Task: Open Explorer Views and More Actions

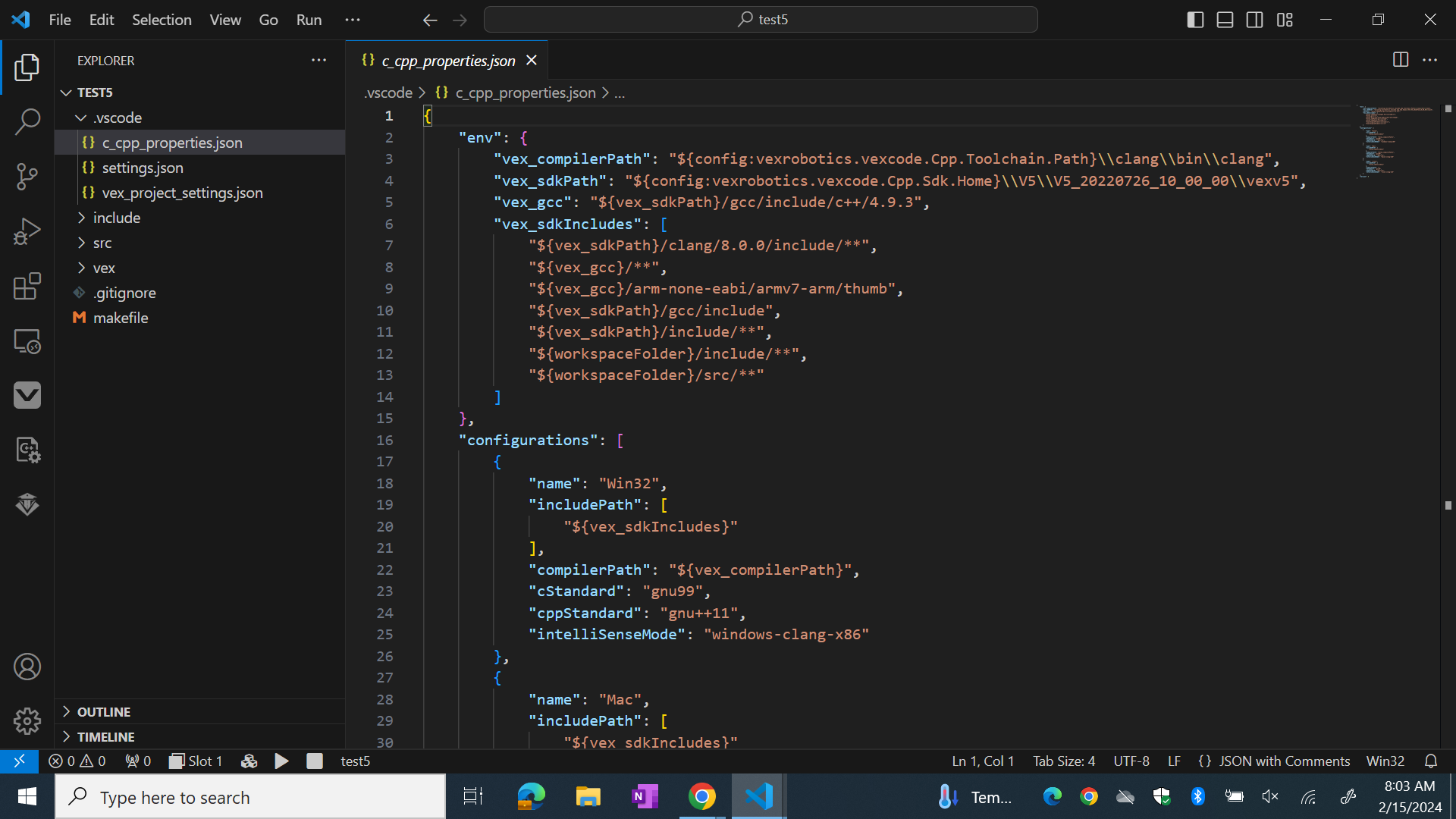Action: [x=319, y=60]
